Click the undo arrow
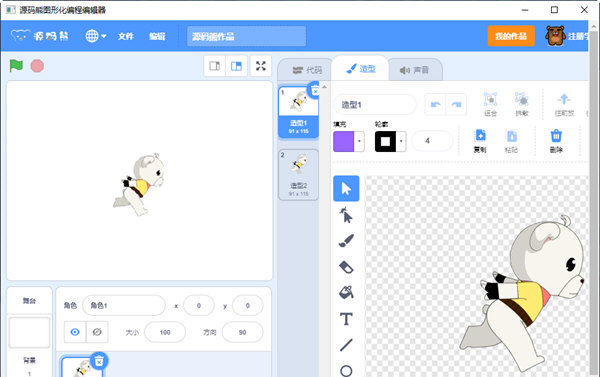This screenshot has height=377, width=600. (x=435, y=104)
